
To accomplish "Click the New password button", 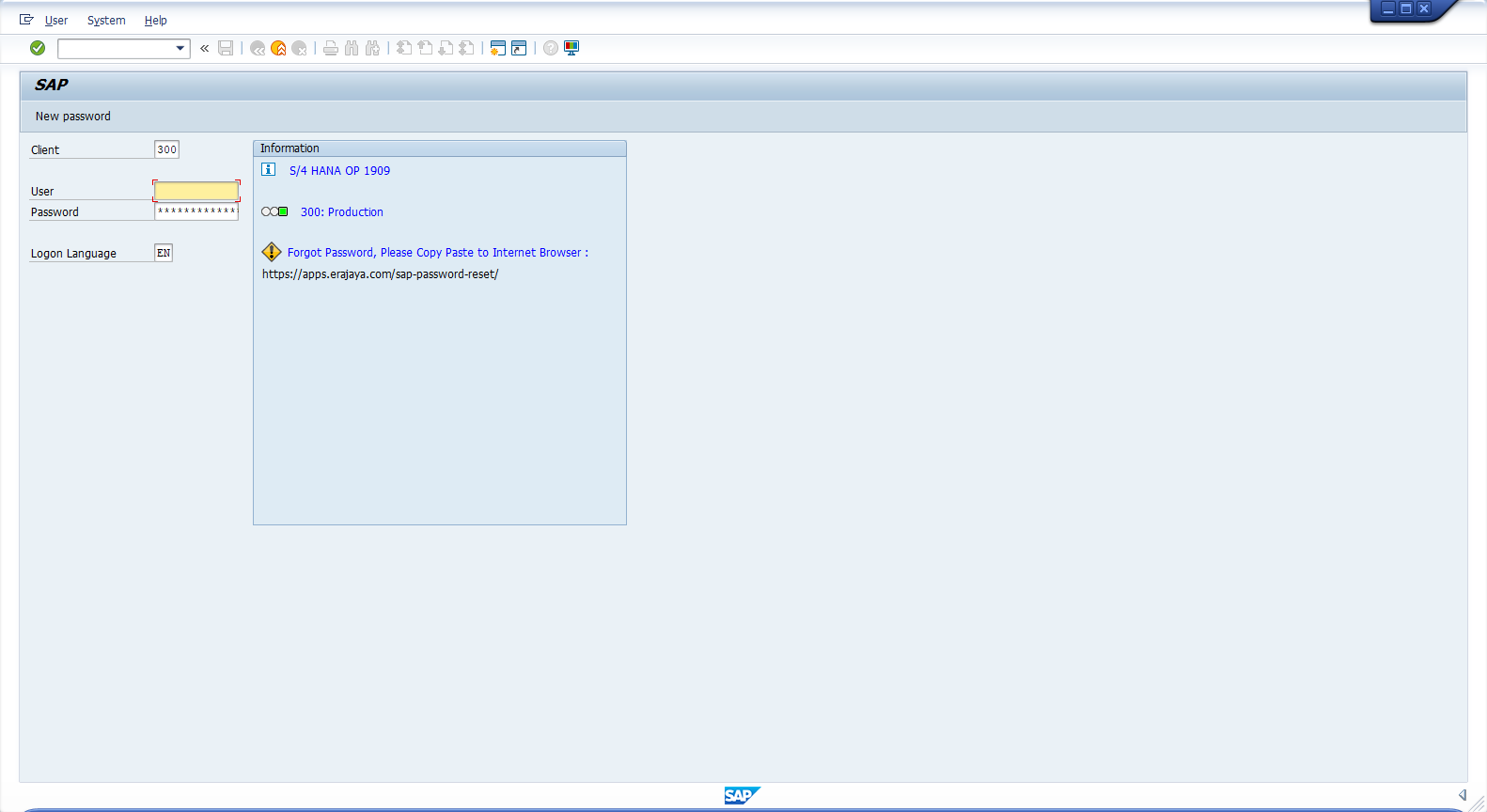I will (73, 117).
